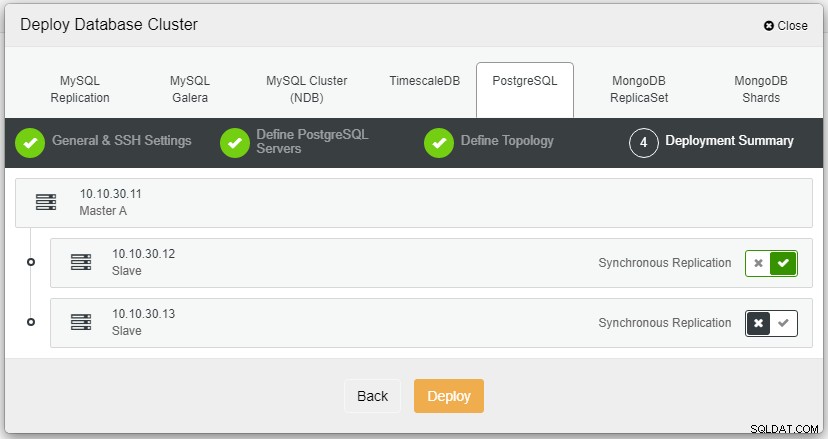Image resolution: width=828 pixels, height=439 pixels.
Task: Open the MySQL Galera tab
Action: (x=190, y=89)
